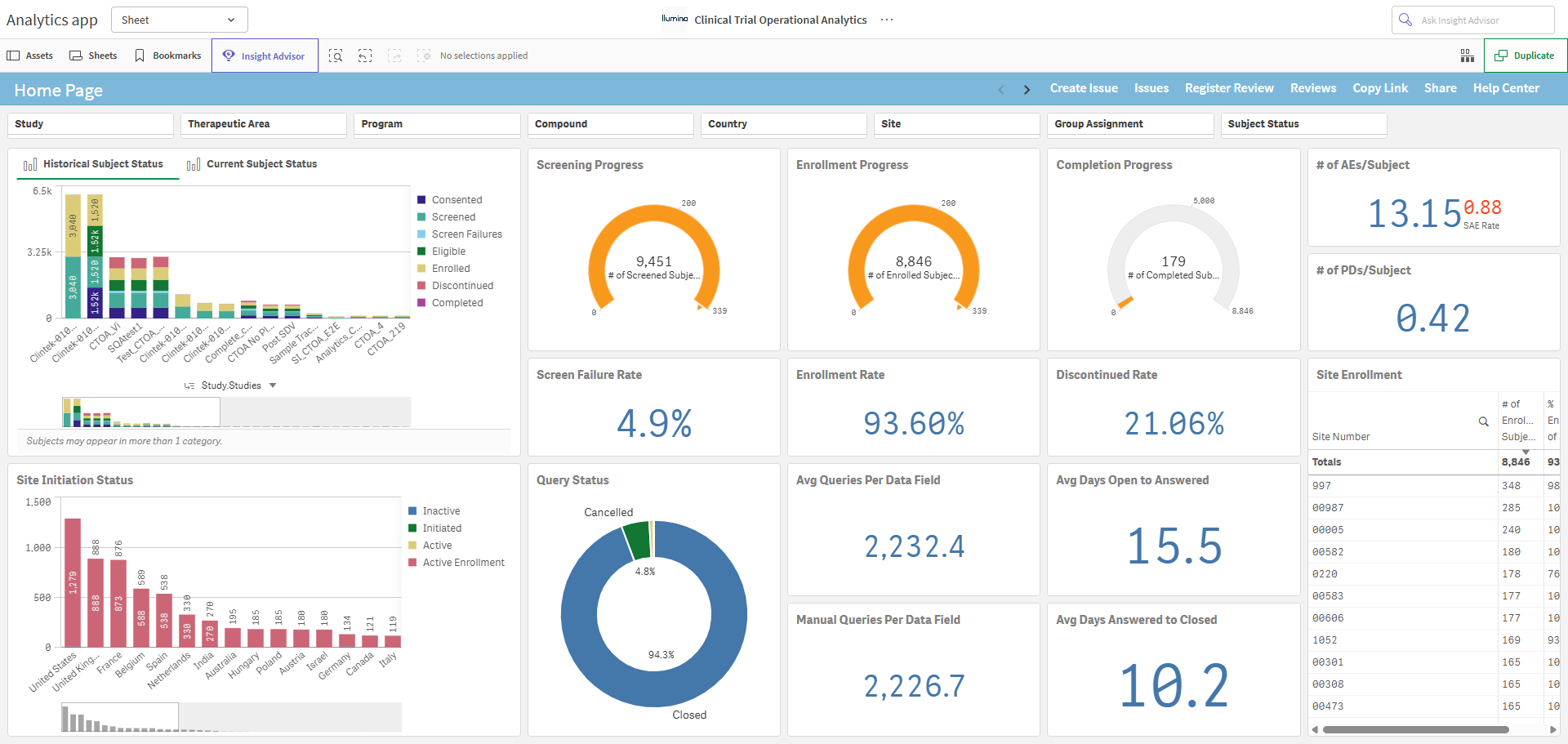
Task: Toggle Insight Advisor panel
Action: click(265, 56)
